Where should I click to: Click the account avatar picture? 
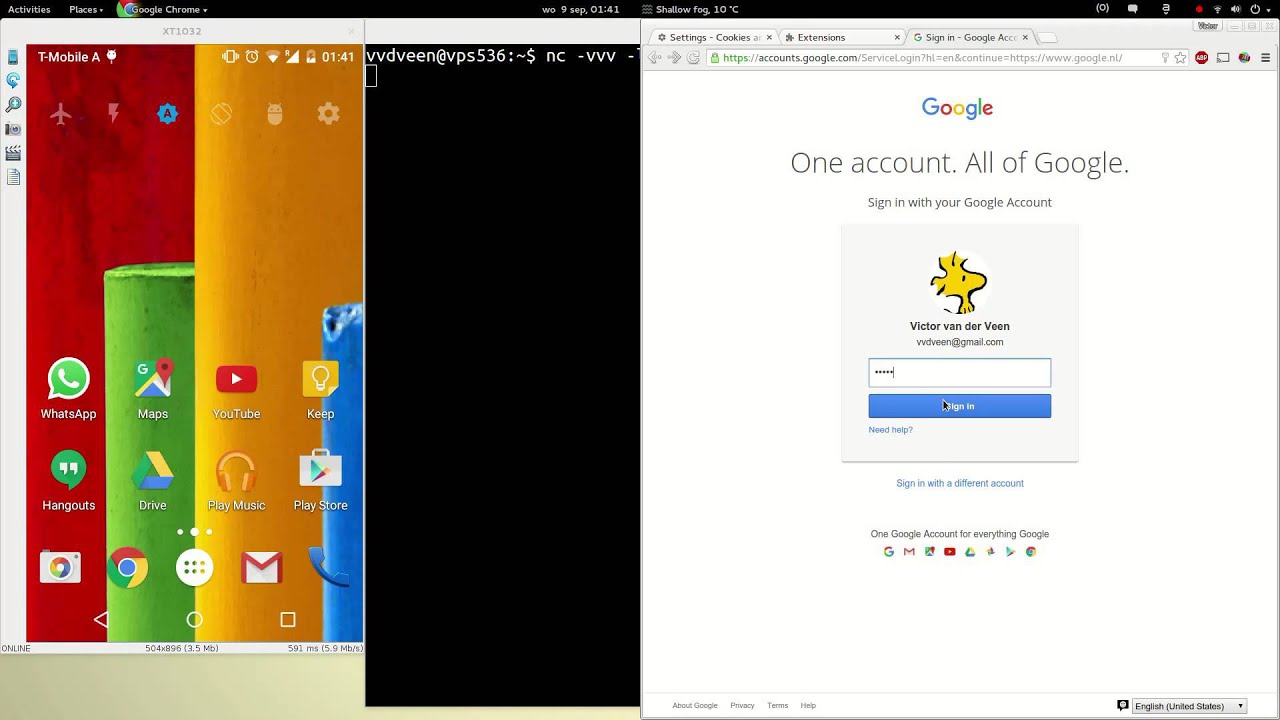(959, 282)
